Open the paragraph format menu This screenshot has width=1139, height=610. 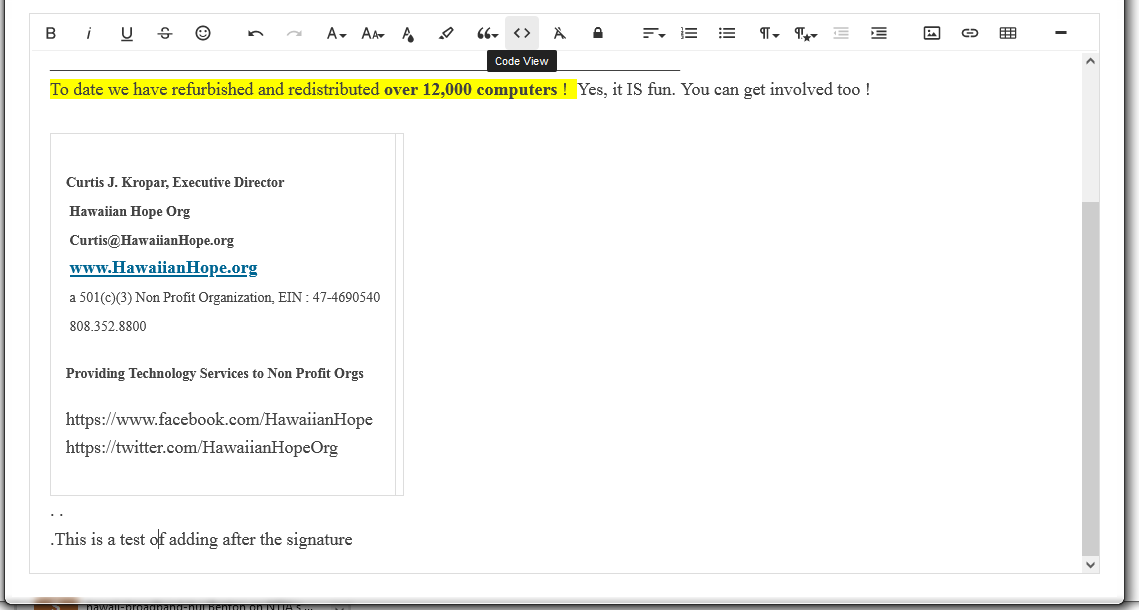pos(769,33)
